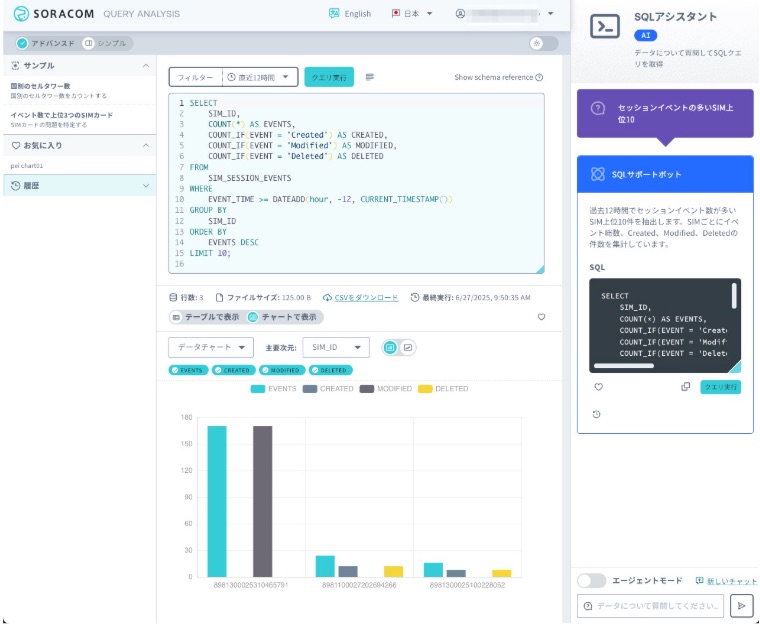Viewport: 760px width, 627px height.
Task: Click the vertical scrollbar in SQL code block
Action: [x=734, y=296]
